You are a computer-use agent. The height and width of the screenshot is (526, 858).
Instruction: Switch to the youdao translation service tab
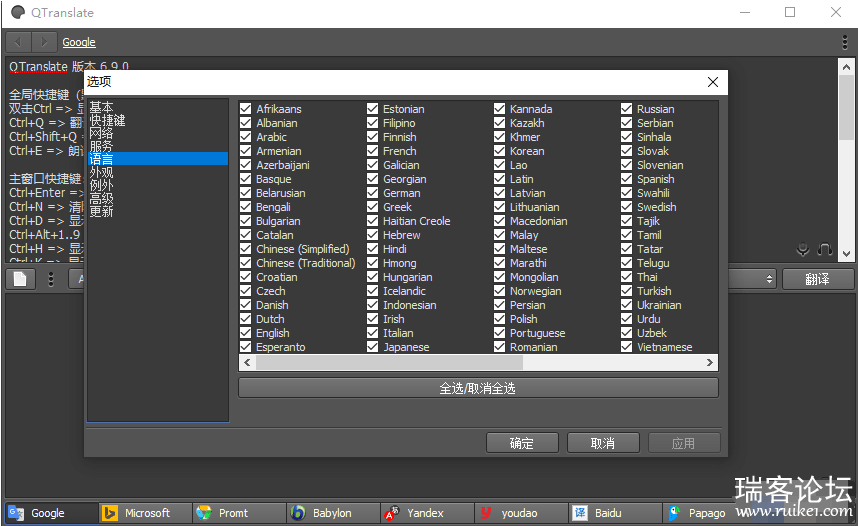521,513
